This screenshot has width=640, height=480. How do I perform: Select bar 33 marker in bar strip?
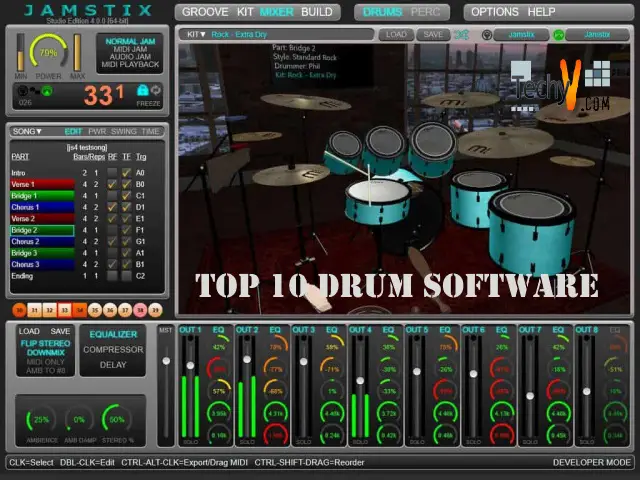pyautogui.click(x=64, y=310)
